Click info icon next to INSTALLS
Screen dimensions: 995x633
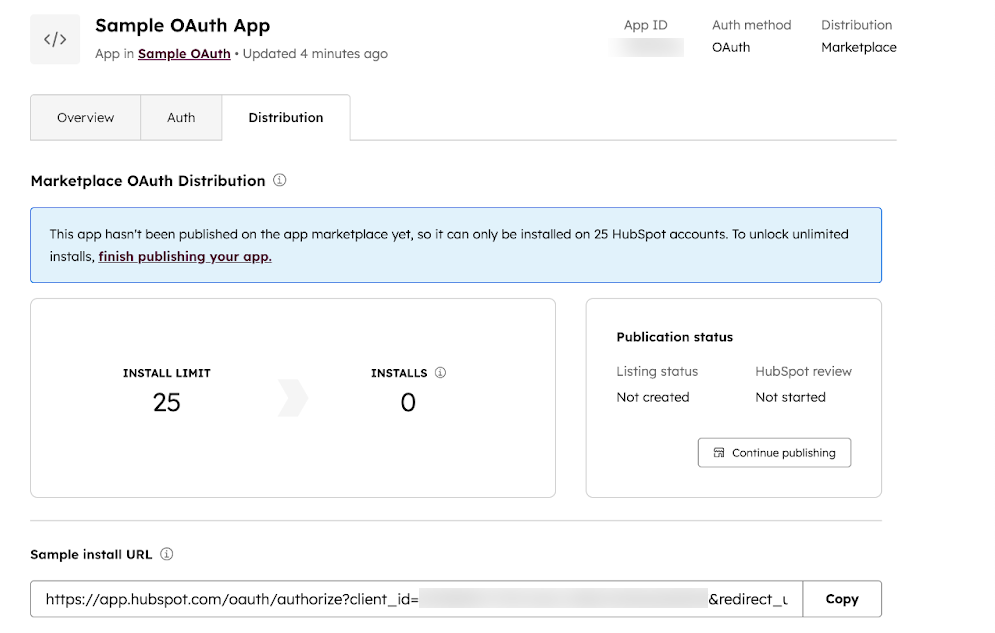point(440,373)
